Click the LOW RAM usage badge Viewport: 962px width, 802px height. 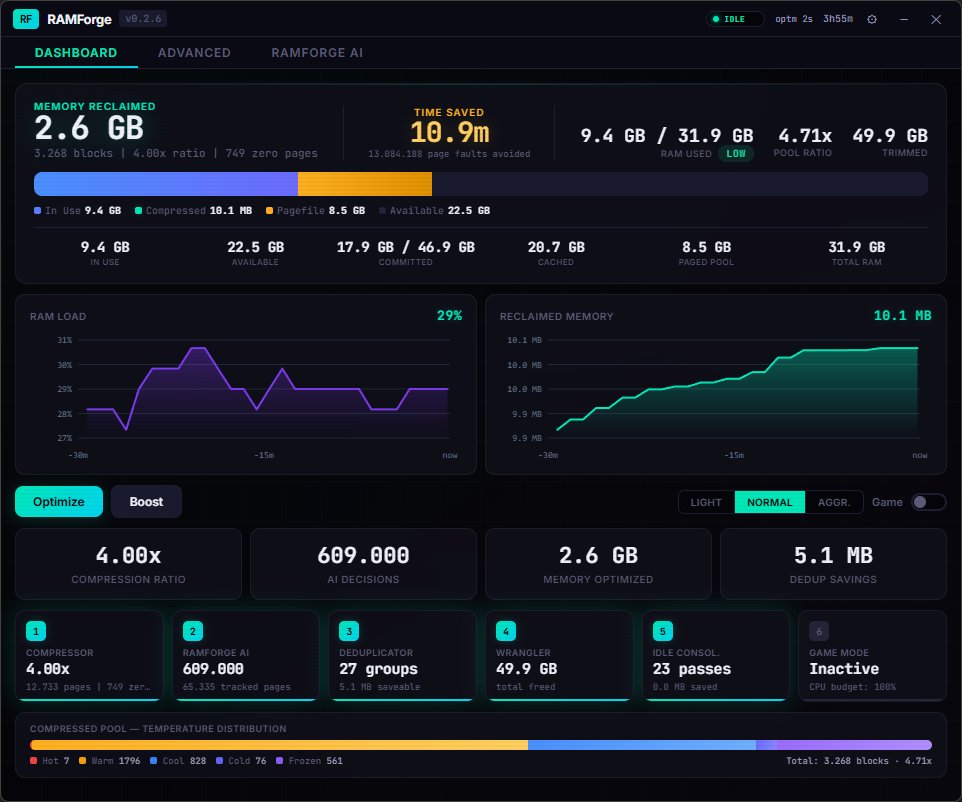[x=736, y=153]
